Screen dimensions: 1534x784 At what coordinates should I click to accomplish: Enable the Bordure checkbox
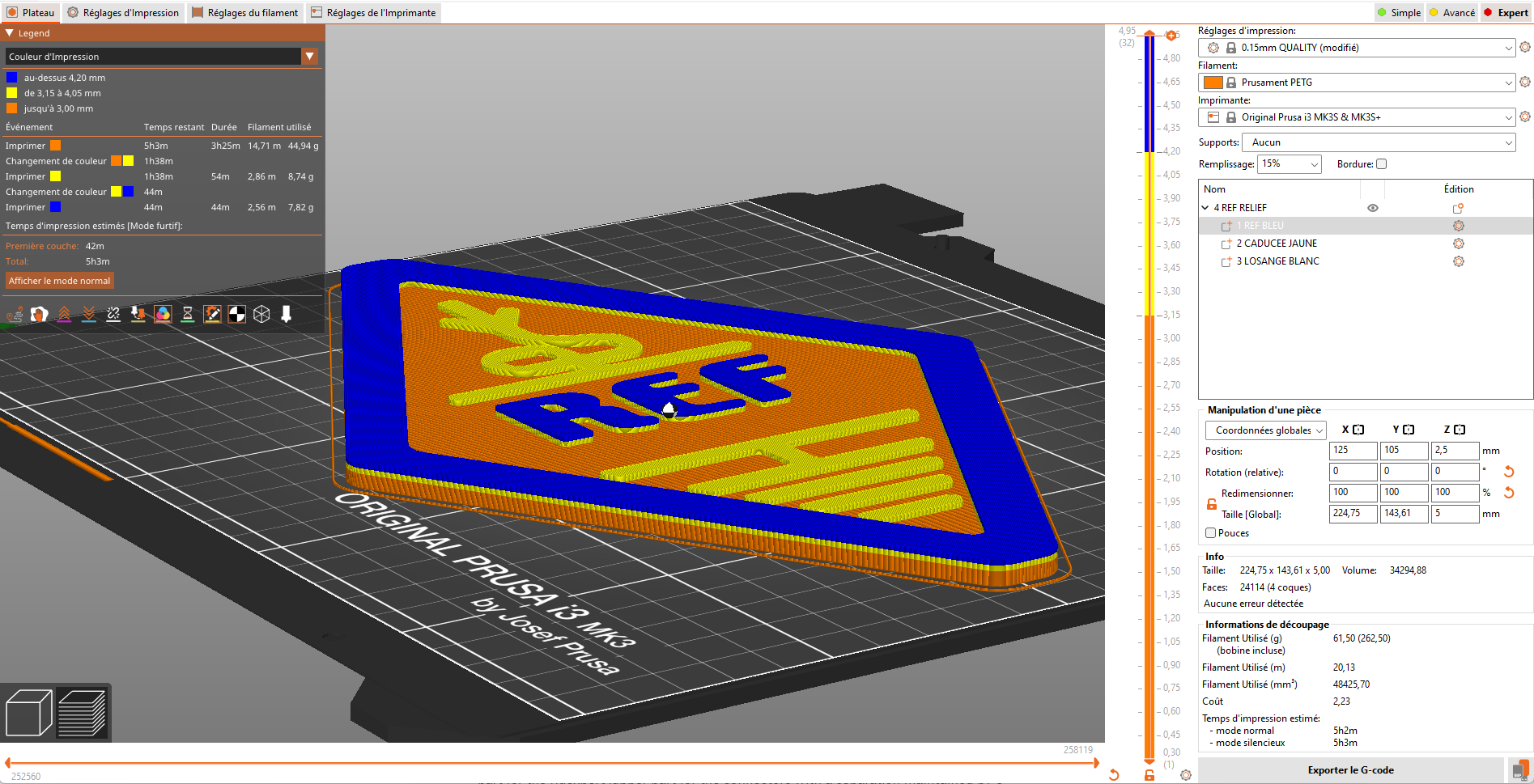click(x=1381, y=163)
